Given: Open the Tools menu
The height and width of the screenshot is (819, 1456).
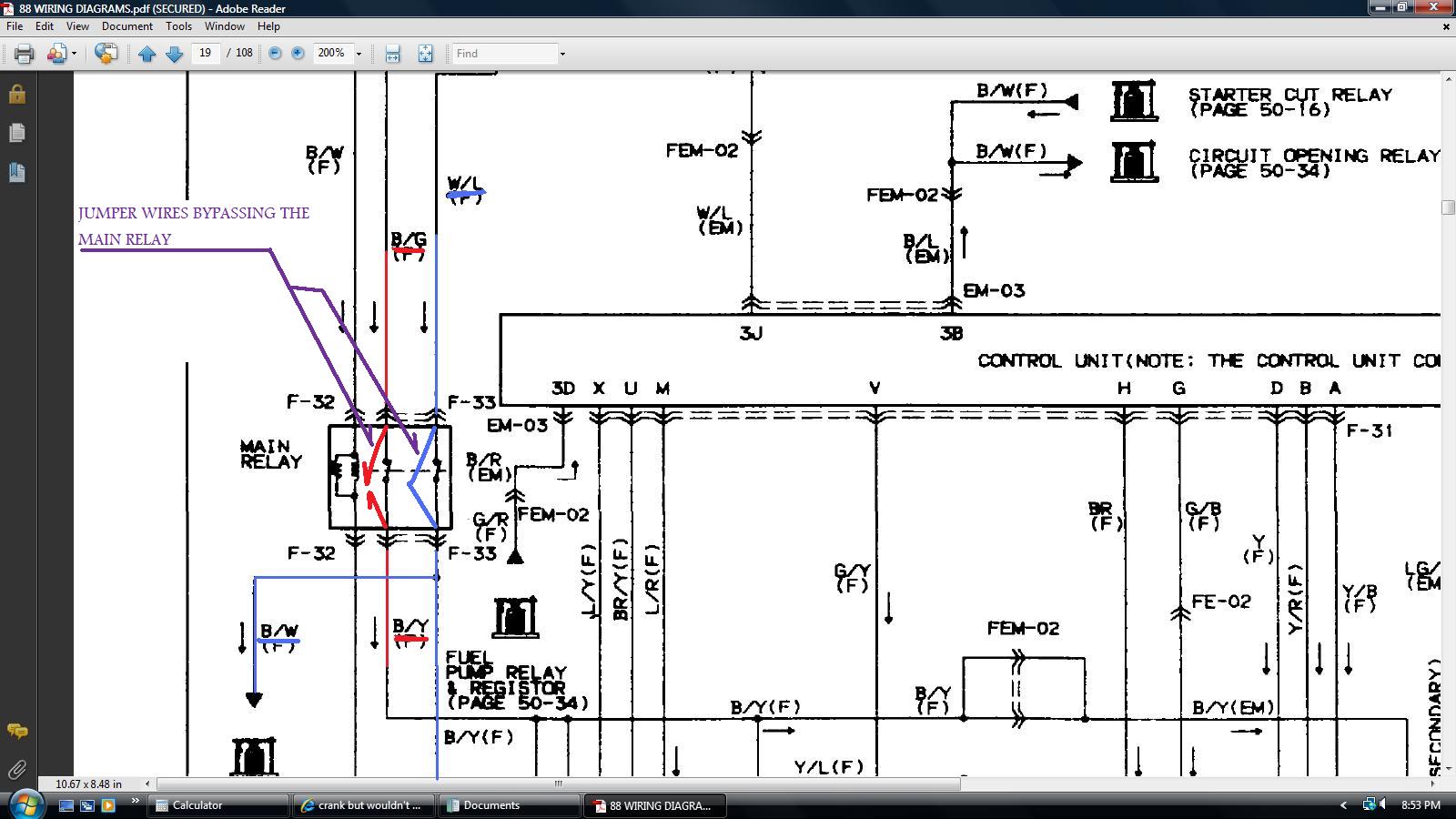Looking at the screenshot, I should 178,26.
